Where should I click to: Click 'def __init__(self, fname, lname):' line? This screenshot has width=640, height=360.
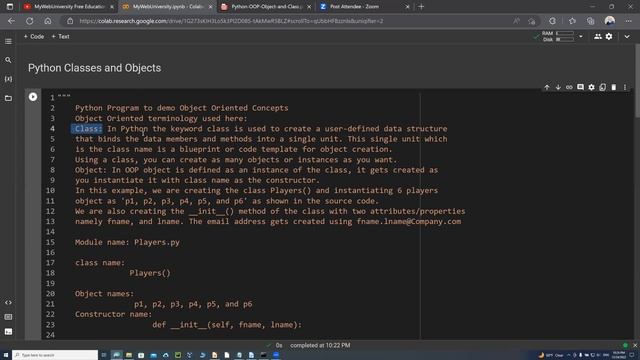[227, 324]
